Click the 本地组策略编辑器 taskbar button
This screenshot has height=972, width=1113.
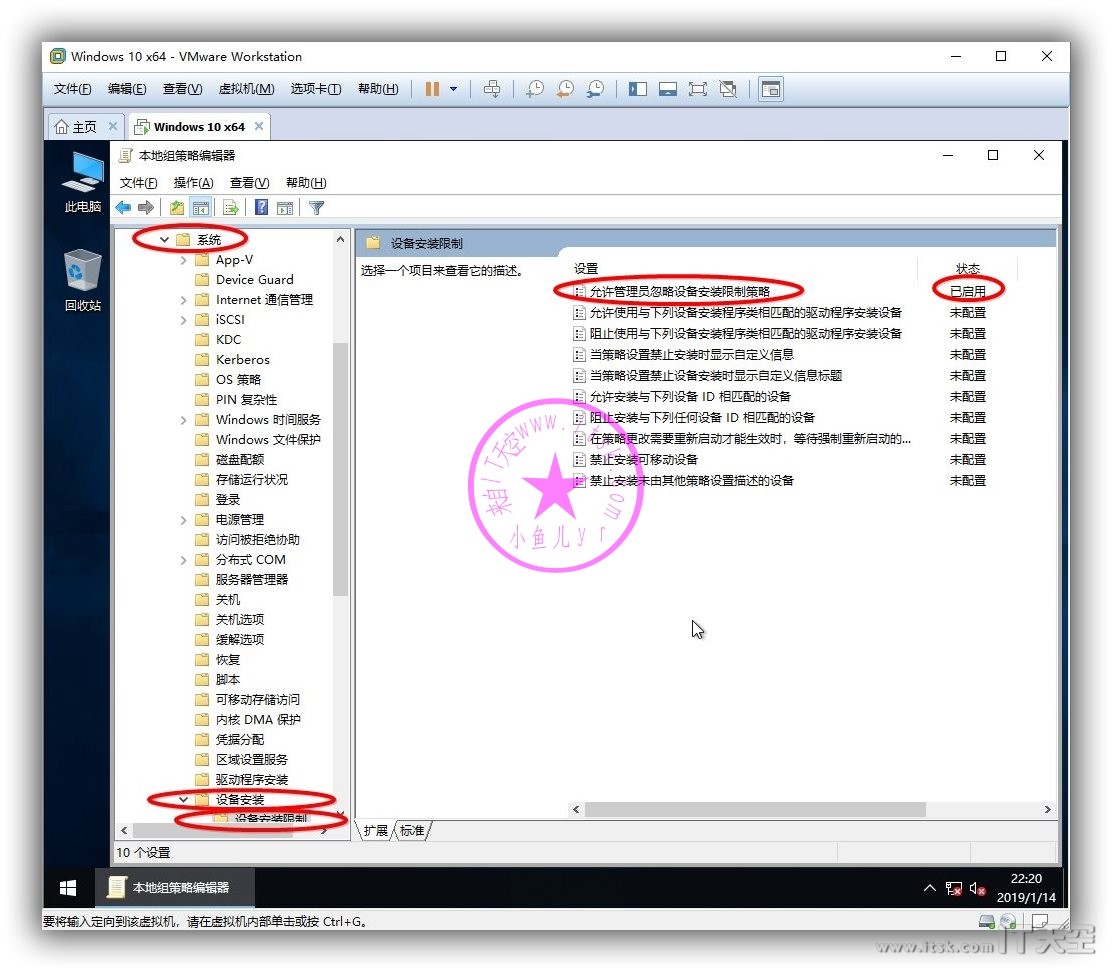pos(175,888)
